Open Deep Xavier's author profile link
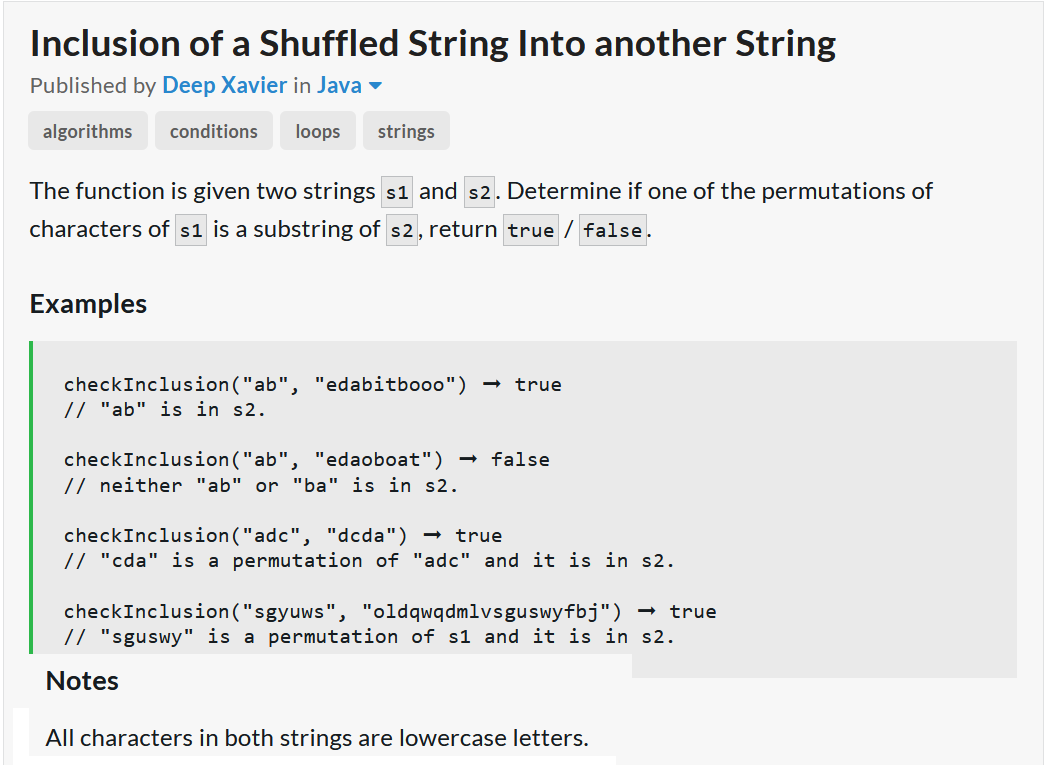The image size is (1047, 765). coord(224,86)
